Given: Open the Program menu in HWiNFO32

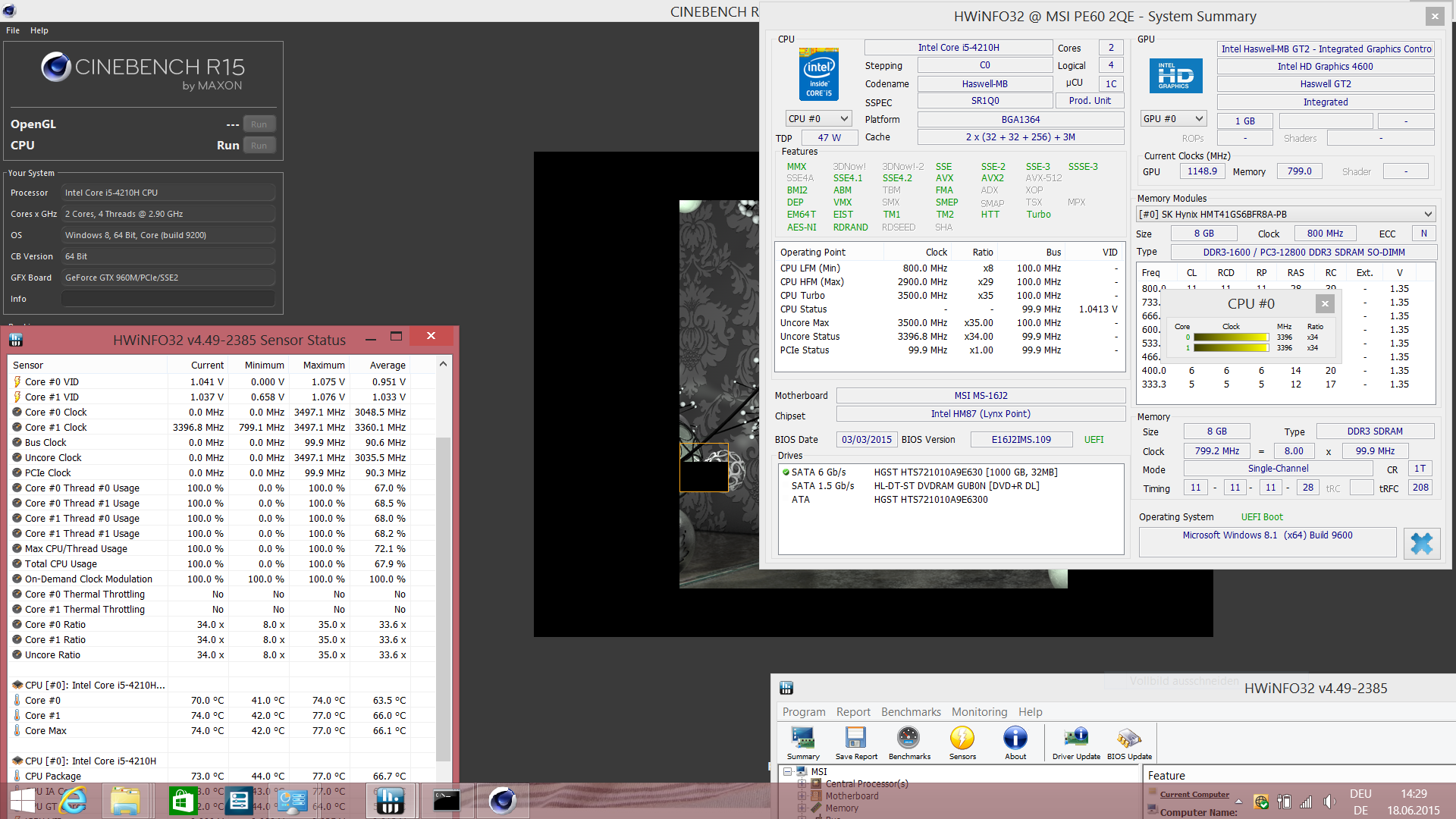Looking at the screenshot, I should tap(804, 712).
